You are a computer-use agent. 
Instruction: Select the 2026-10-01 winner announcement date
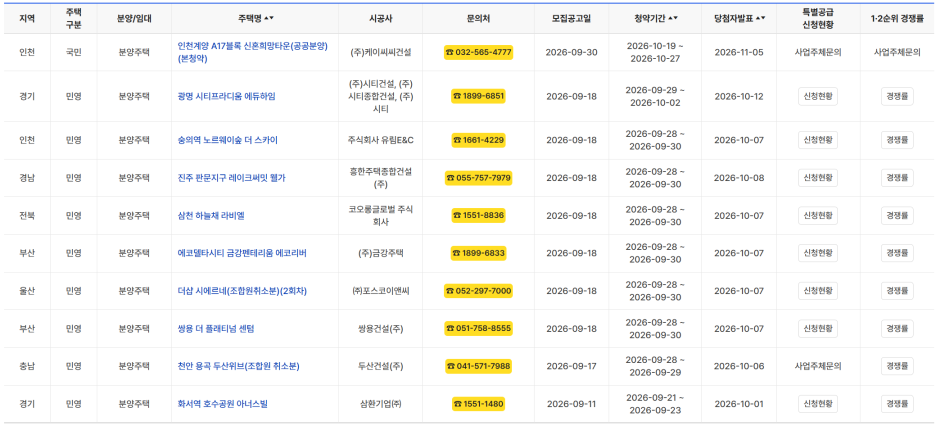tap(738, 404)
